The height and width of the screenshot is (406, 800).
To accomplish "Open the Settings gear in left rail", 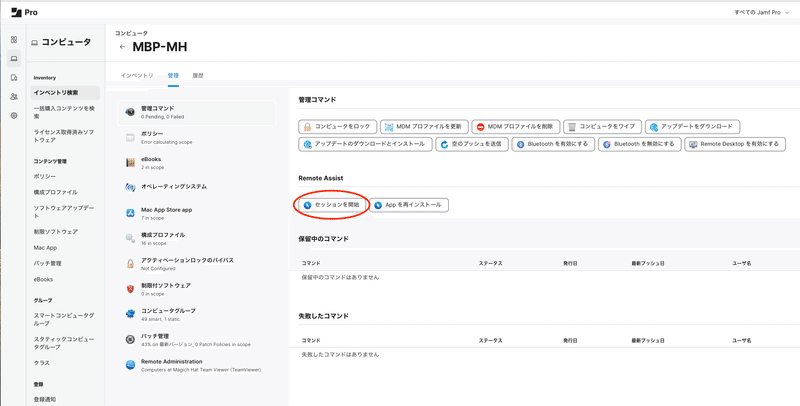I will [14, 116].
